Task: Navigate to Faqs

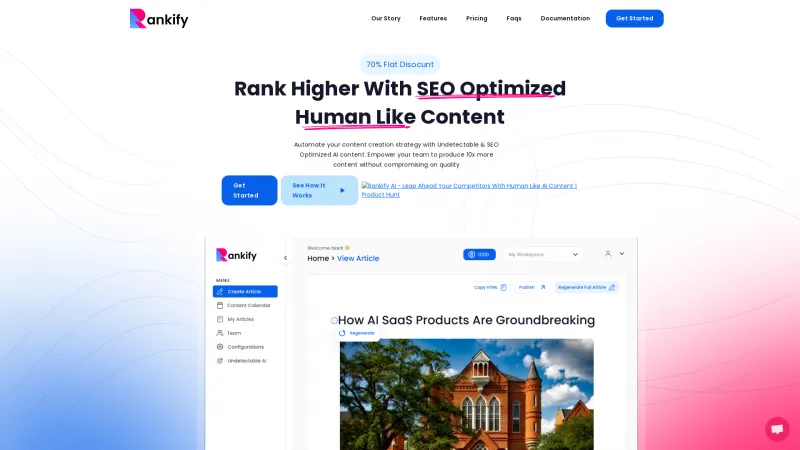Action: pos(514,18)
